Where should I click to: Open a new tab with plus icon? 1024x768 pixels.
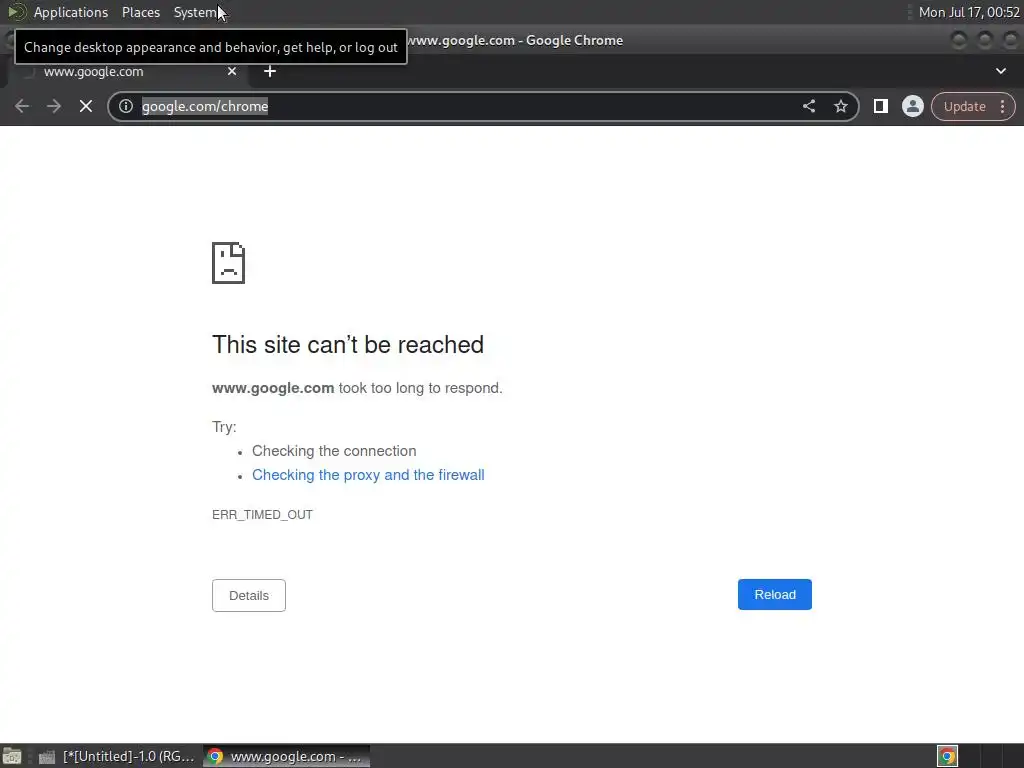270,71
